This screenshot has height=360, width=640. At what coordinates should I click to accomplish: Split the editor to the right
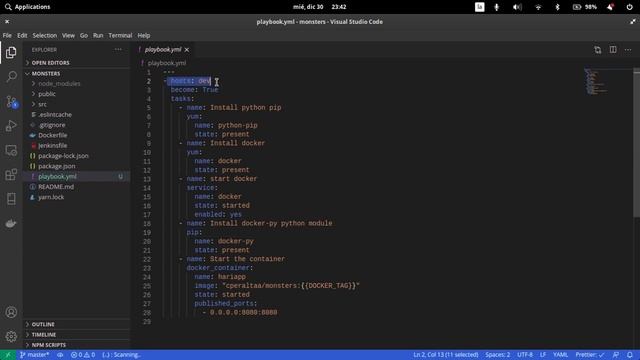(x=613, y=50)
